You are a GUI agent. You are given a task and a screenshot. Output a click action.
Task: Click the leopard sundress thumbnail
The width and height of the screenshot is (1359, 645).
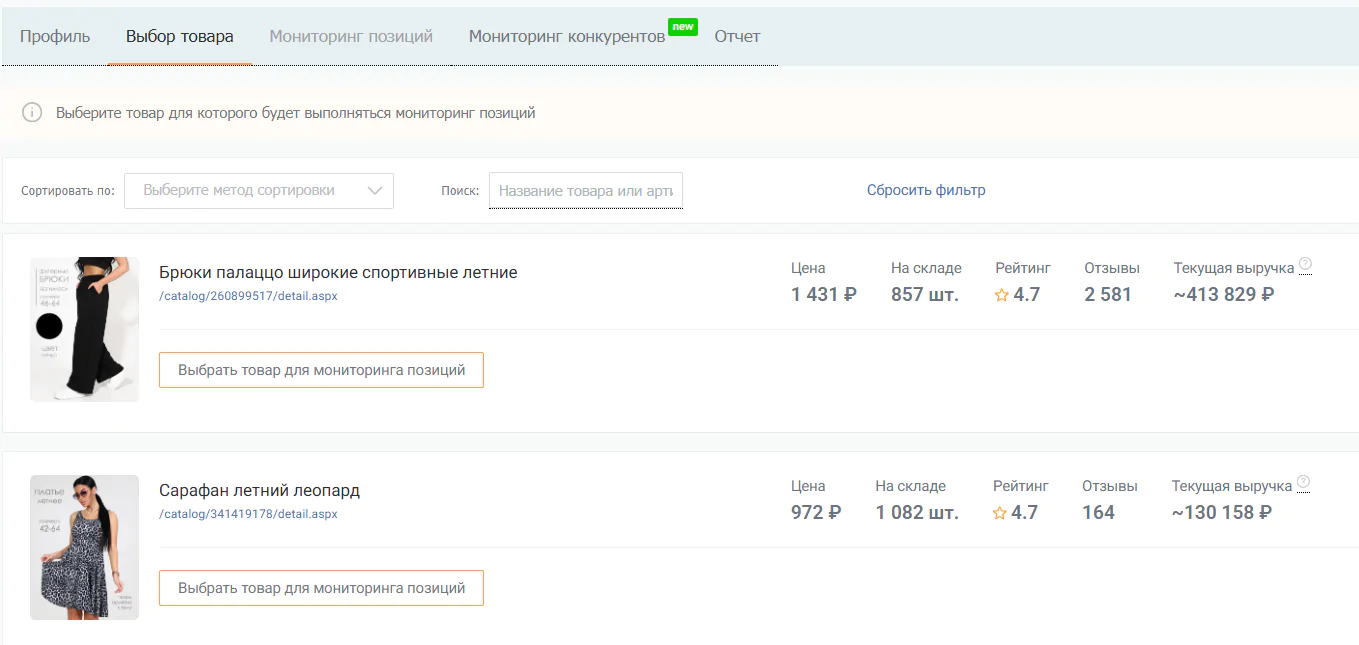(84, 547)
